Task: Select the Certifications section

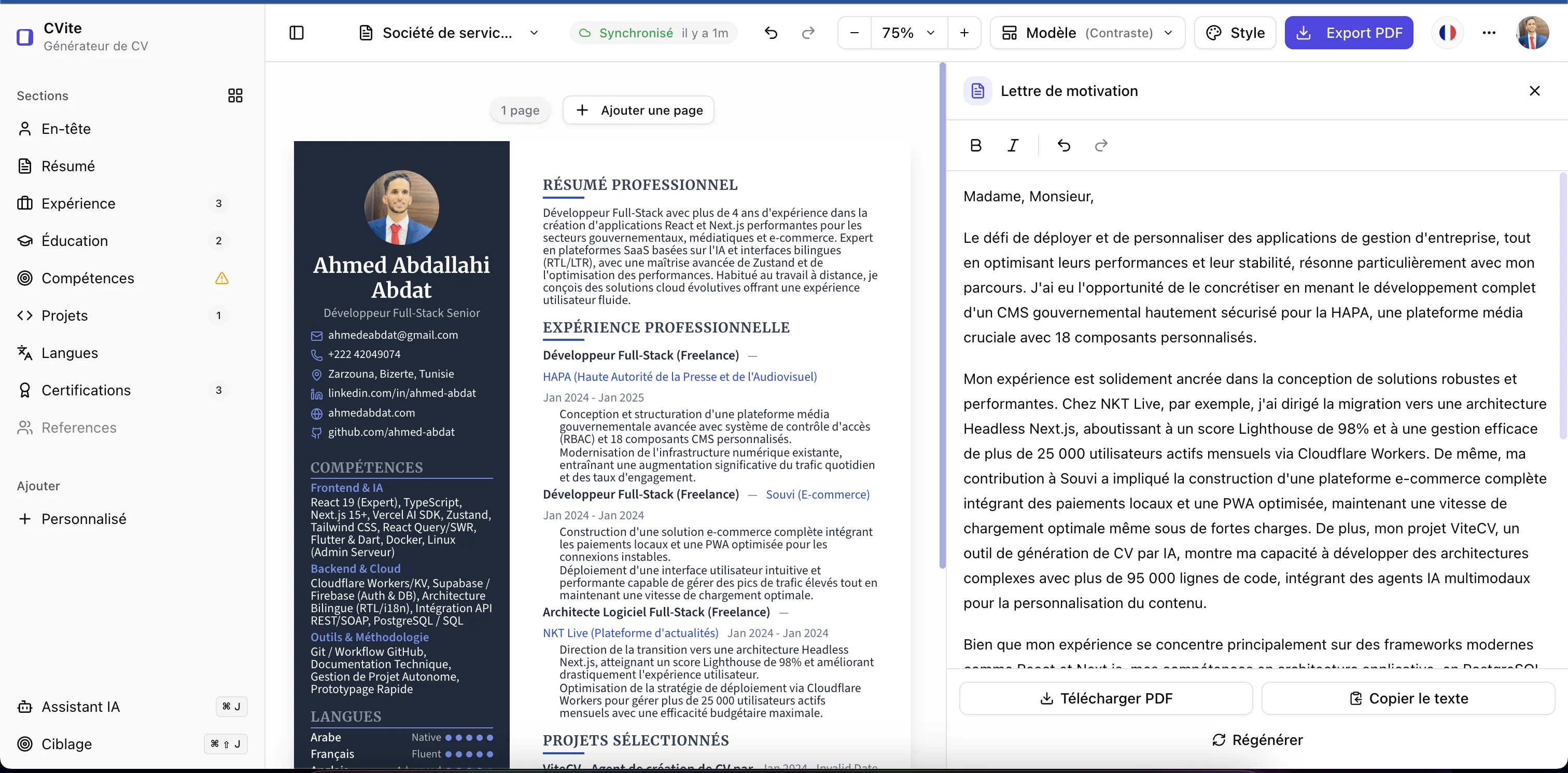Action: point(85,390)
